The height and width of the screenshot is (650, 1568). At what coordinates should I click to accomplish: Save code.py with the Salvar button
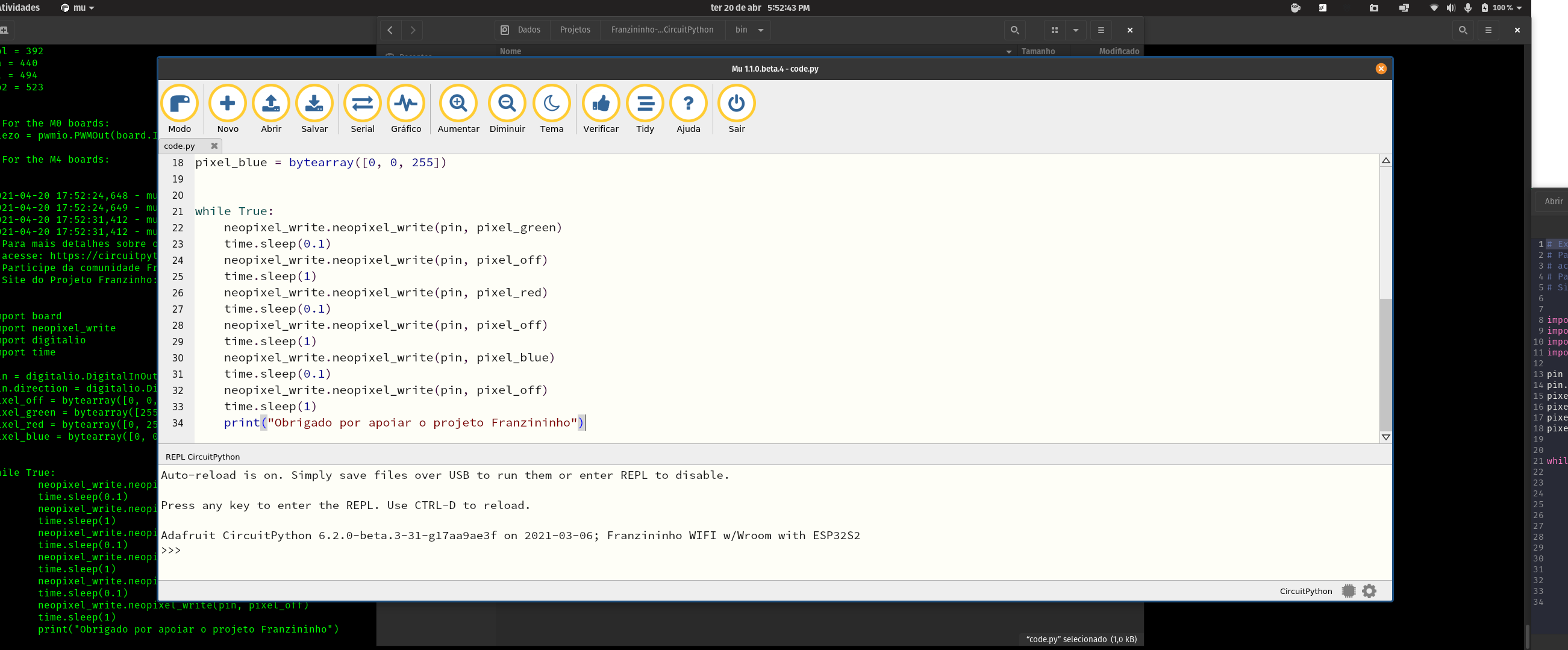click(314, 109)
